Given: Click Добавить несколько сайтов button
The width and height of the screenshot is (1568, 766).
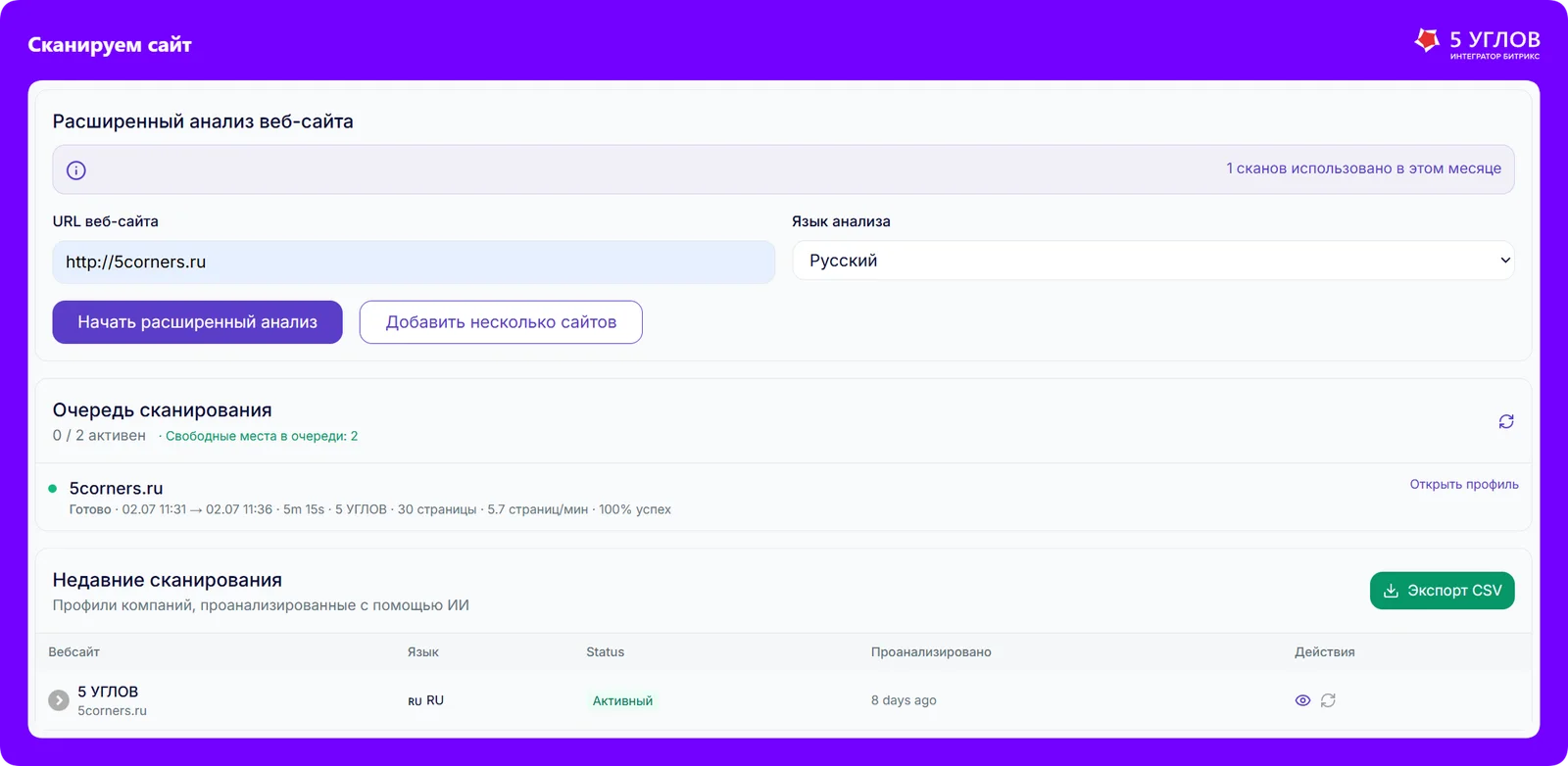Looking at the screenshot, I should click(501, 322).
